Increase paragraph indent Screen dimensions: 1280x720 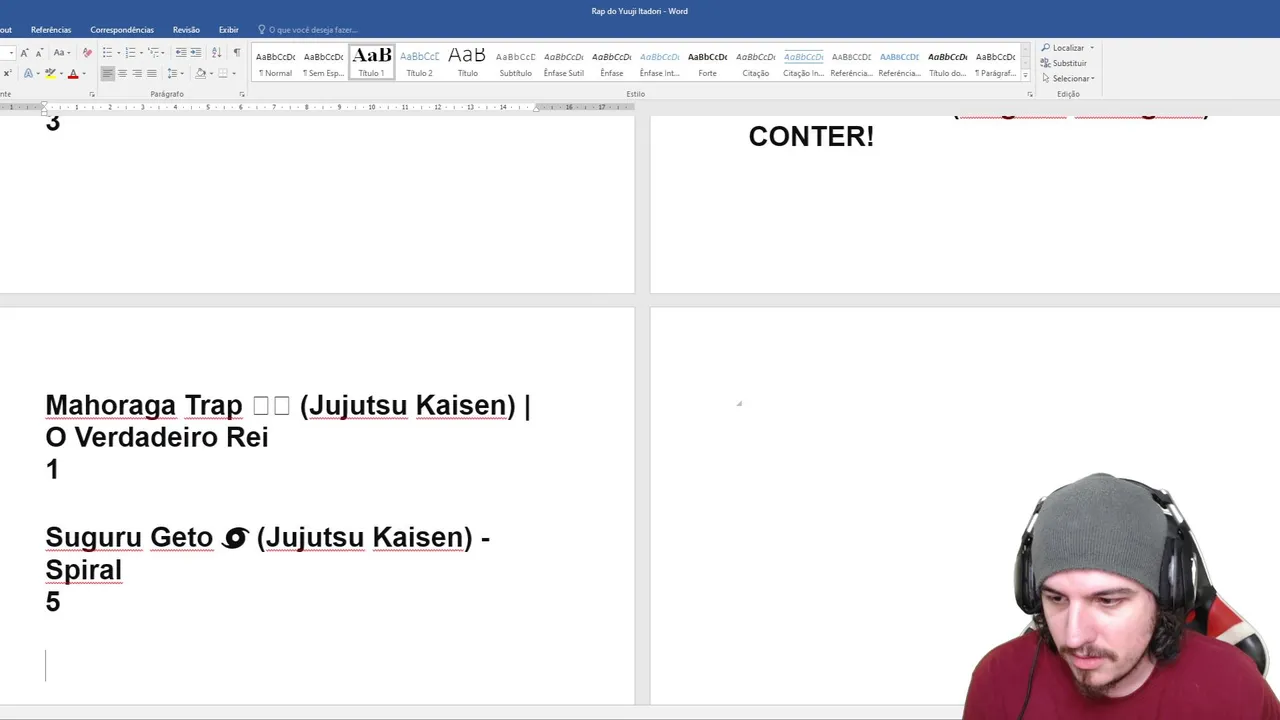tap(196, 52)
